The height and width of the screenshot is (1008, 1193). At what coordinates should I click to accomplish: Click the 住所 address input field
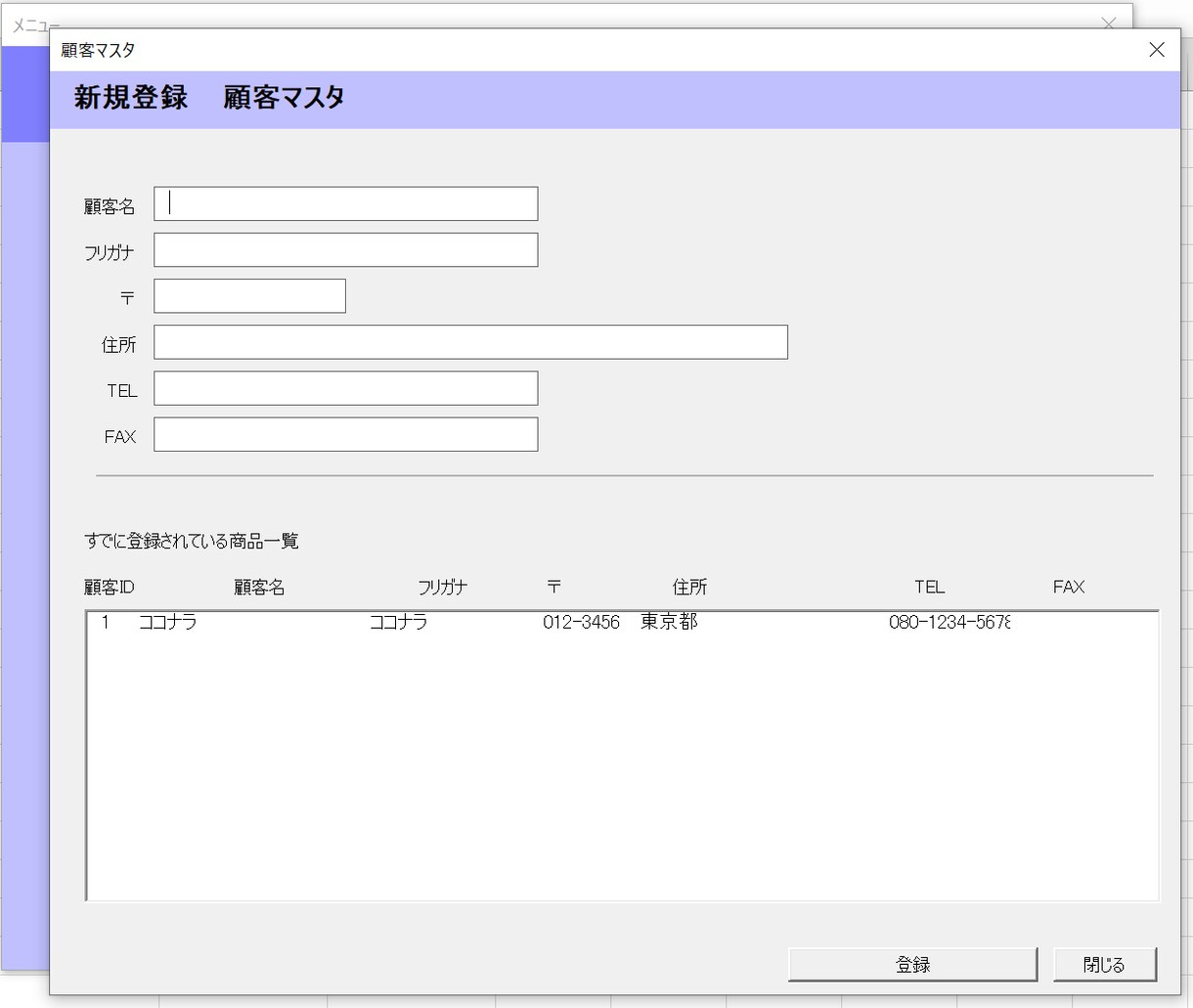click(470, 342)
